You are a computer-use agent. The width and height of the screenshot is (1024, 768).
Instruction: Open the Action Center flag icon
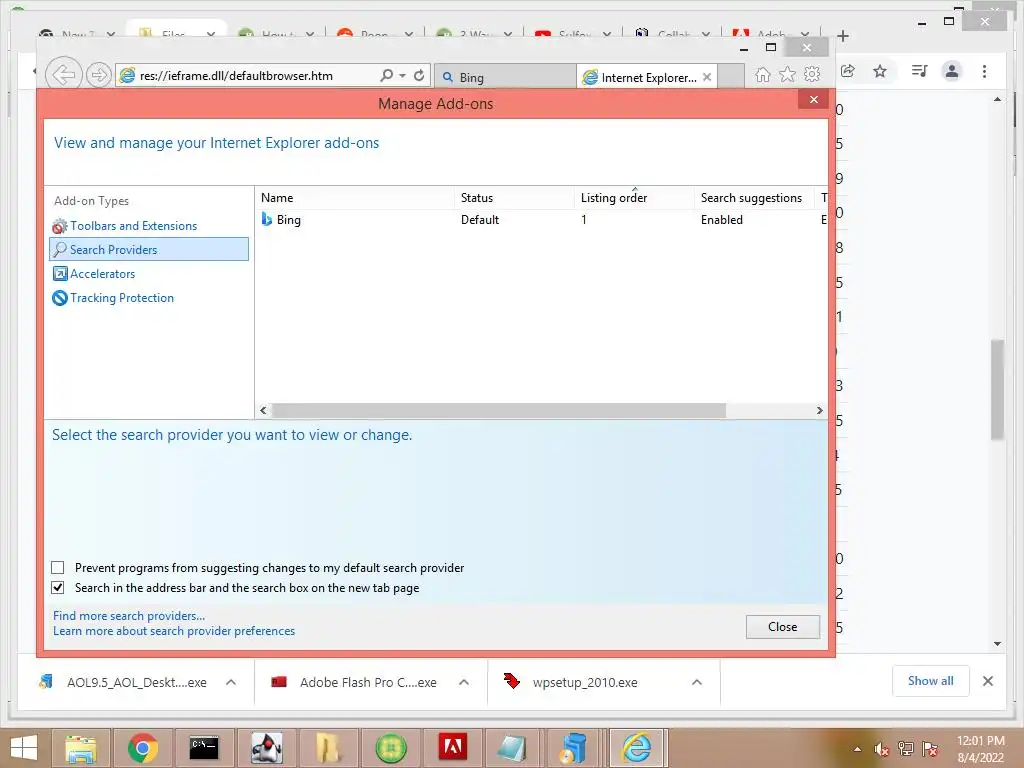(x=930, y=749)
